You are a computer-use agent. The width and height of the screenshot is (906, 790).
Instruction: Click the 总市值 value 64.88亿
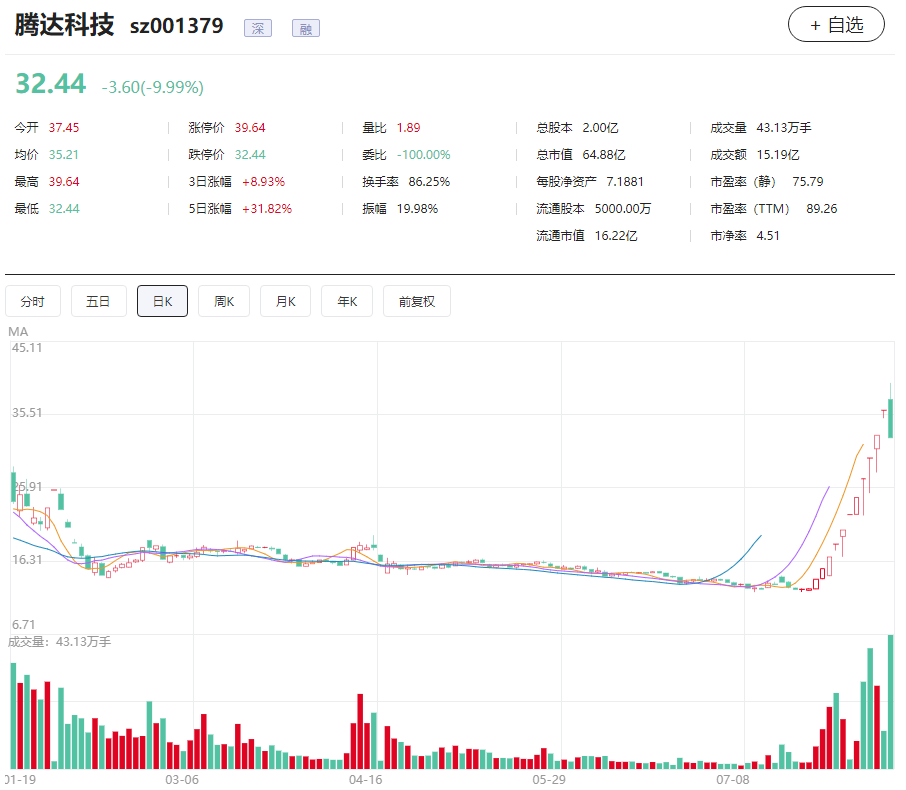pyautogui.click(x=604, y=155)
